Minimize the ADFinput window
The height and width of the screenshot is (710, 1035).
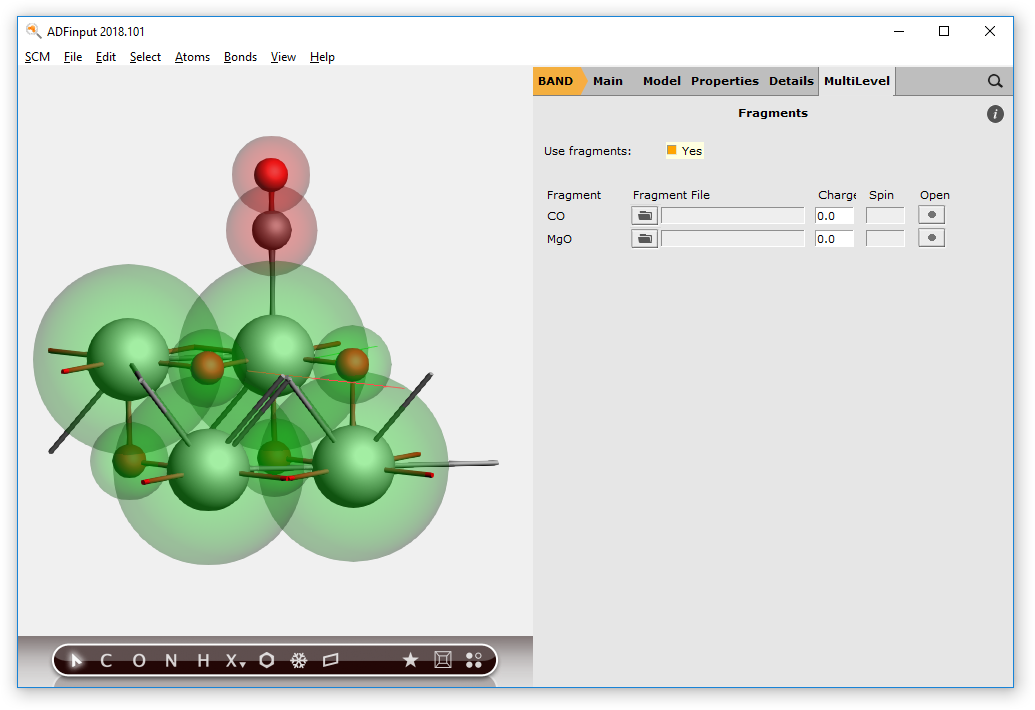[x=898, y=31]
